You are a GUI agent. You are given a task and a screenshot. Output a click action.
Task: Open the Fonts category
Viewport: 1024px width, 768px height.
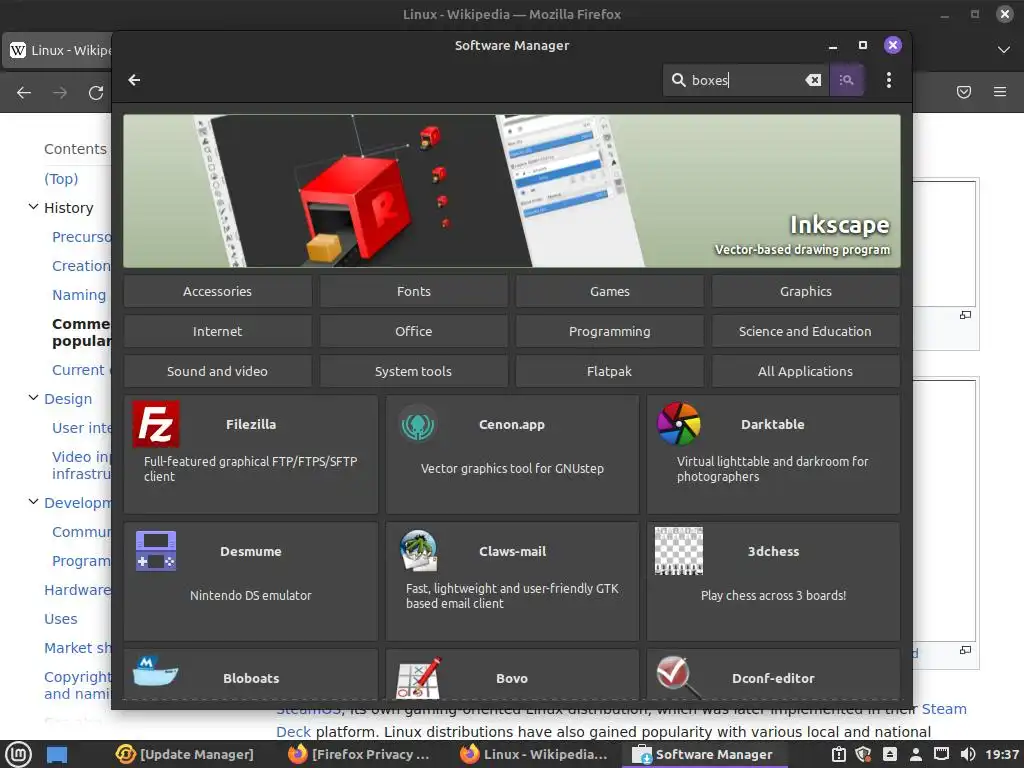413,291
